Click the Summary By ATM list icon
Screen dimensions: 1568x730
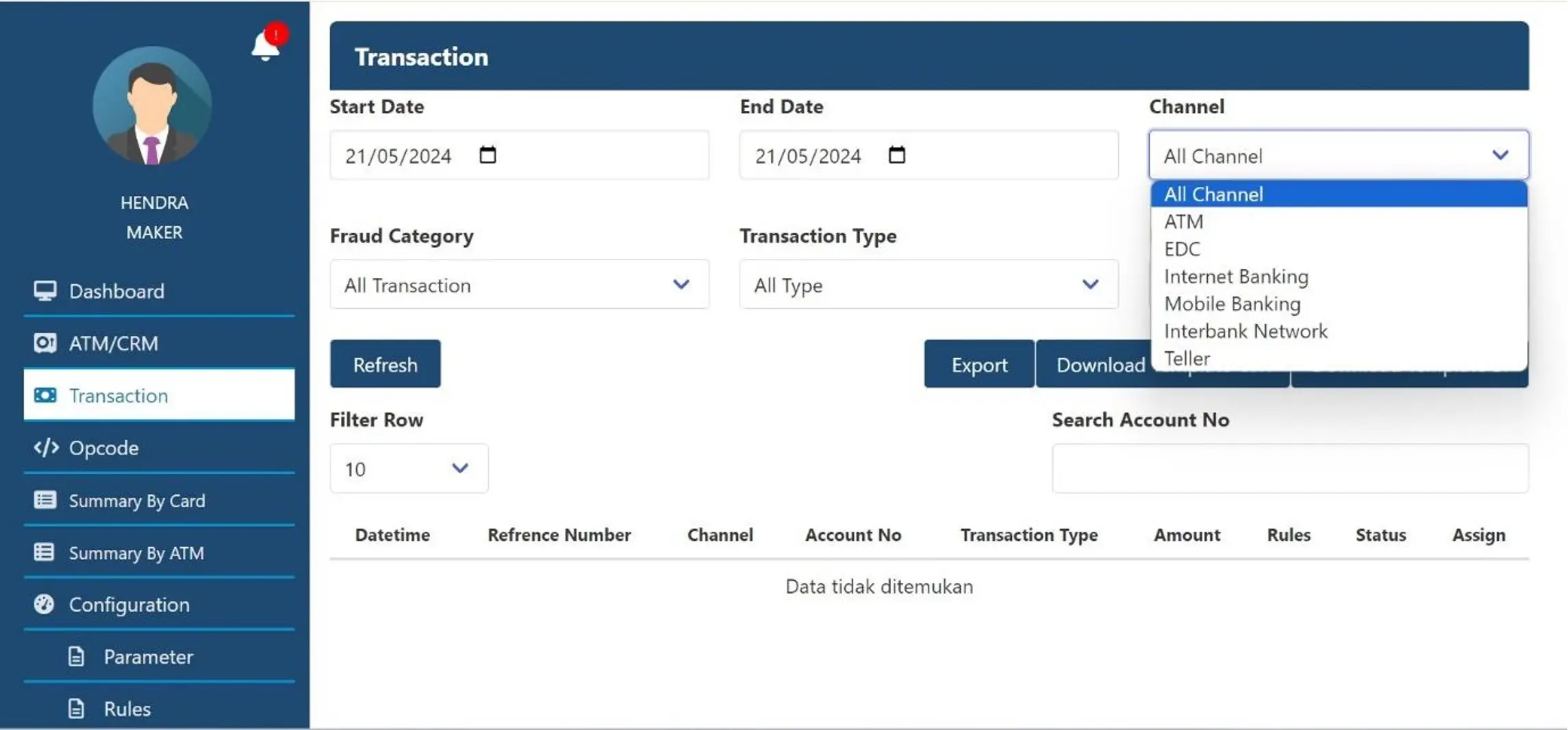pos(44,553)
